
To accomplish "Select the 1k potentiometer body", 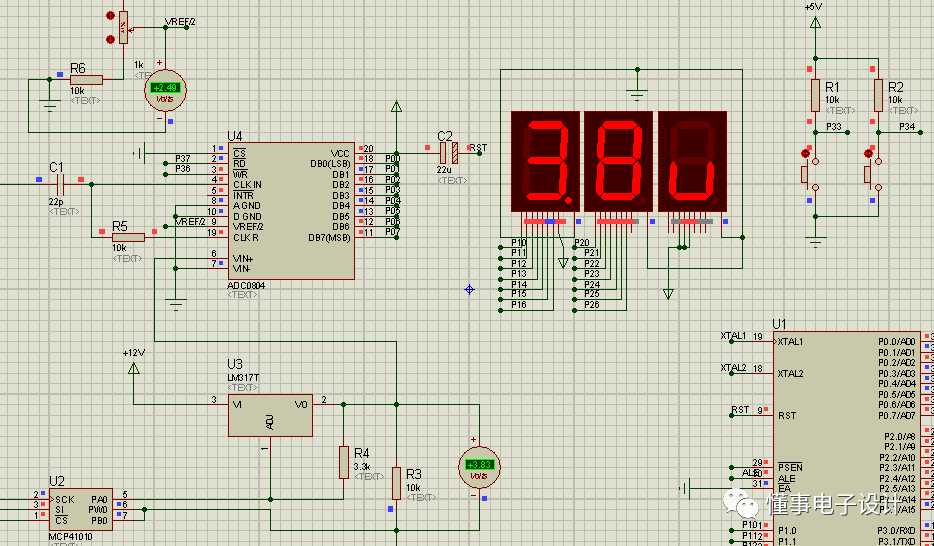I will [123, 28].
